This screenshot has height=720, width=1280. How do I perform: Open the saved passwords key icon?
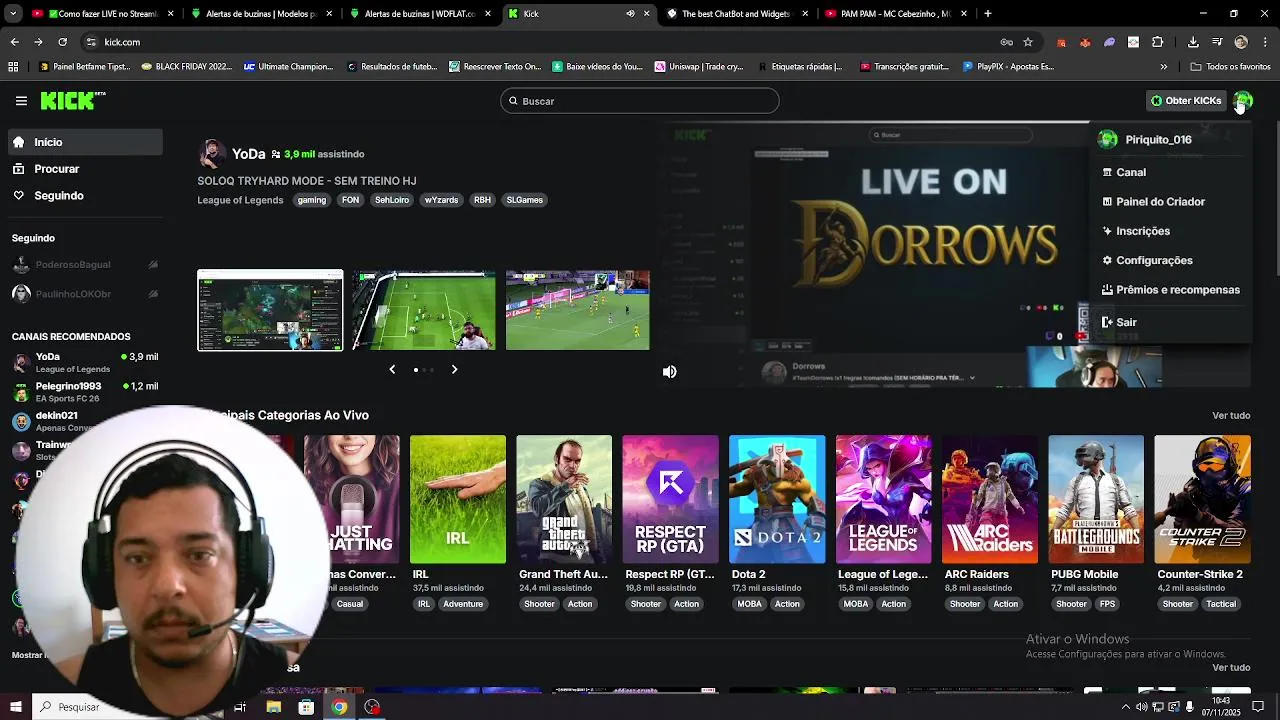coord(1006,42)
